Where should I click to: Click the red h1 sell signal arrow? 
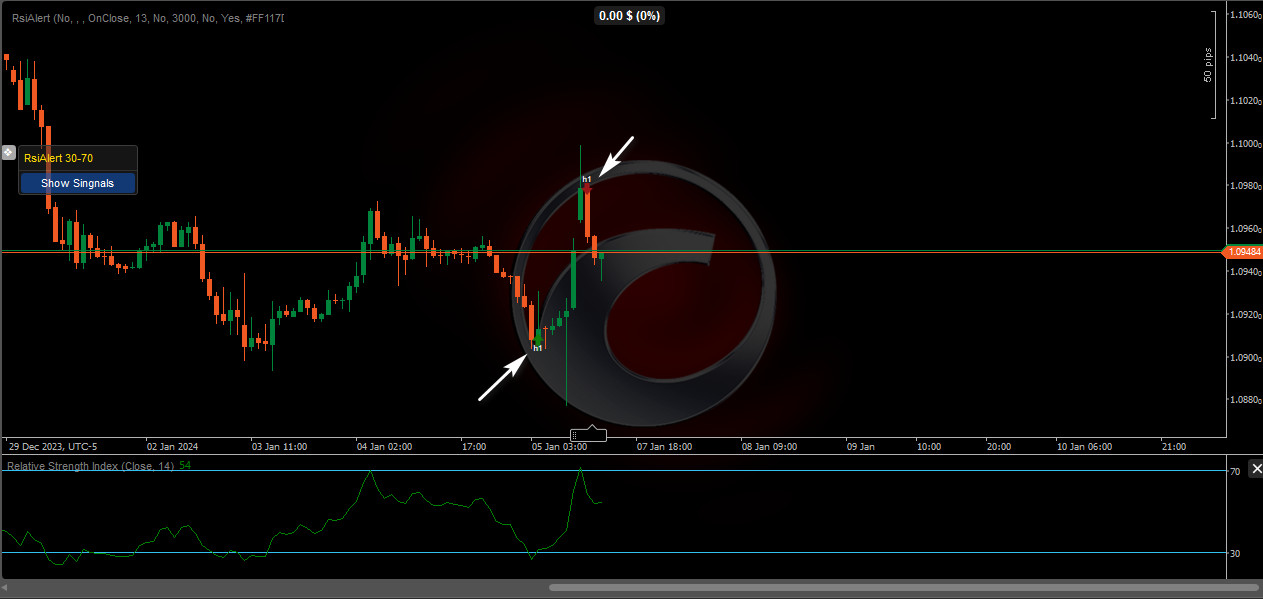pyautogui.click(x=587, y=189)
